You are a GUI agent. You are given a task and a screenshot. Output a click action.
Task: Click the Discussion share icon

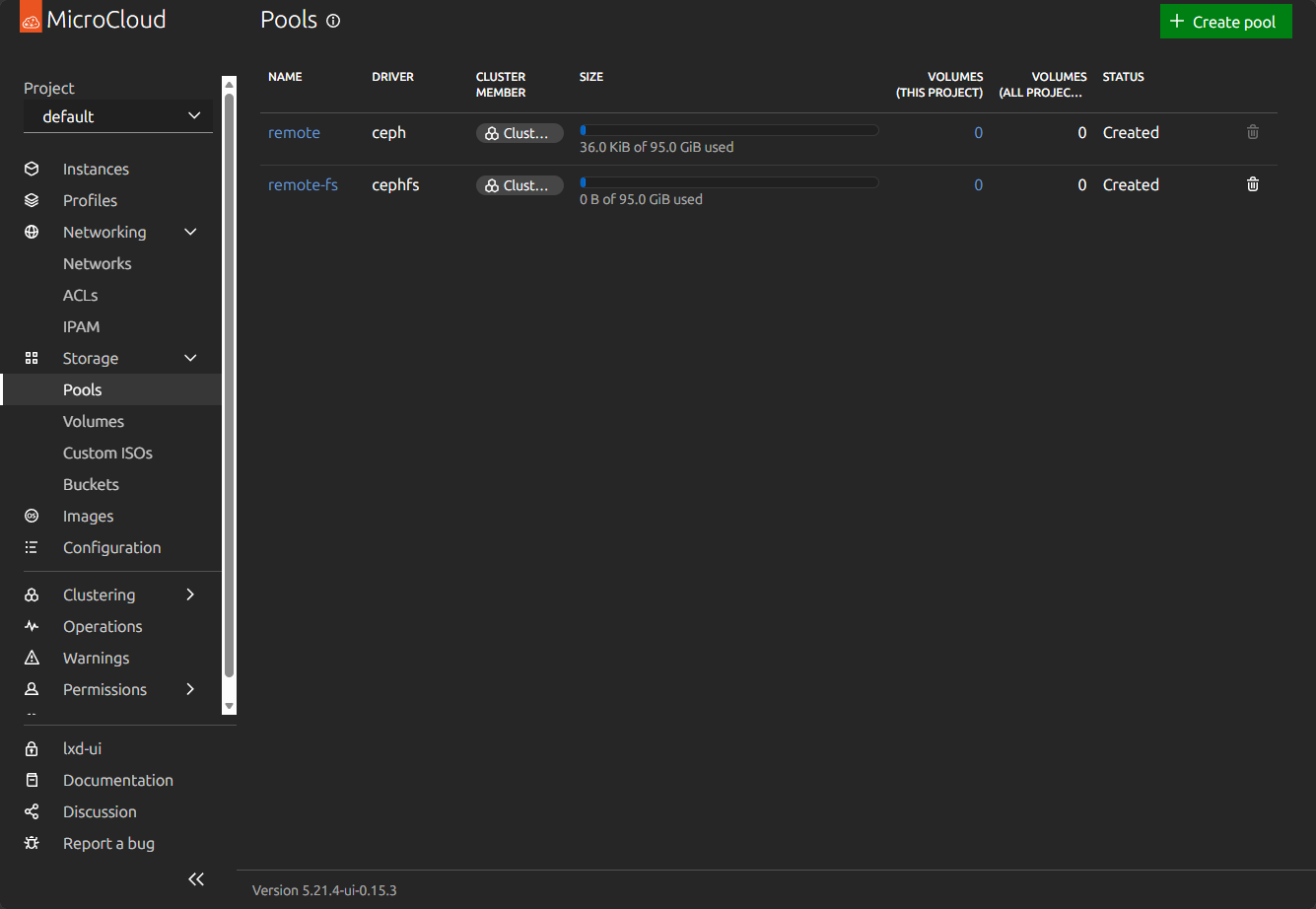32,811
